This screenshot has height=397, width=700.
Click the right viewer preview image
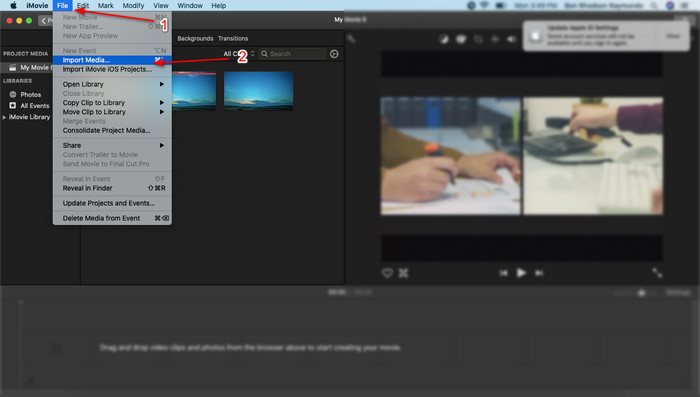coord(593,156)
